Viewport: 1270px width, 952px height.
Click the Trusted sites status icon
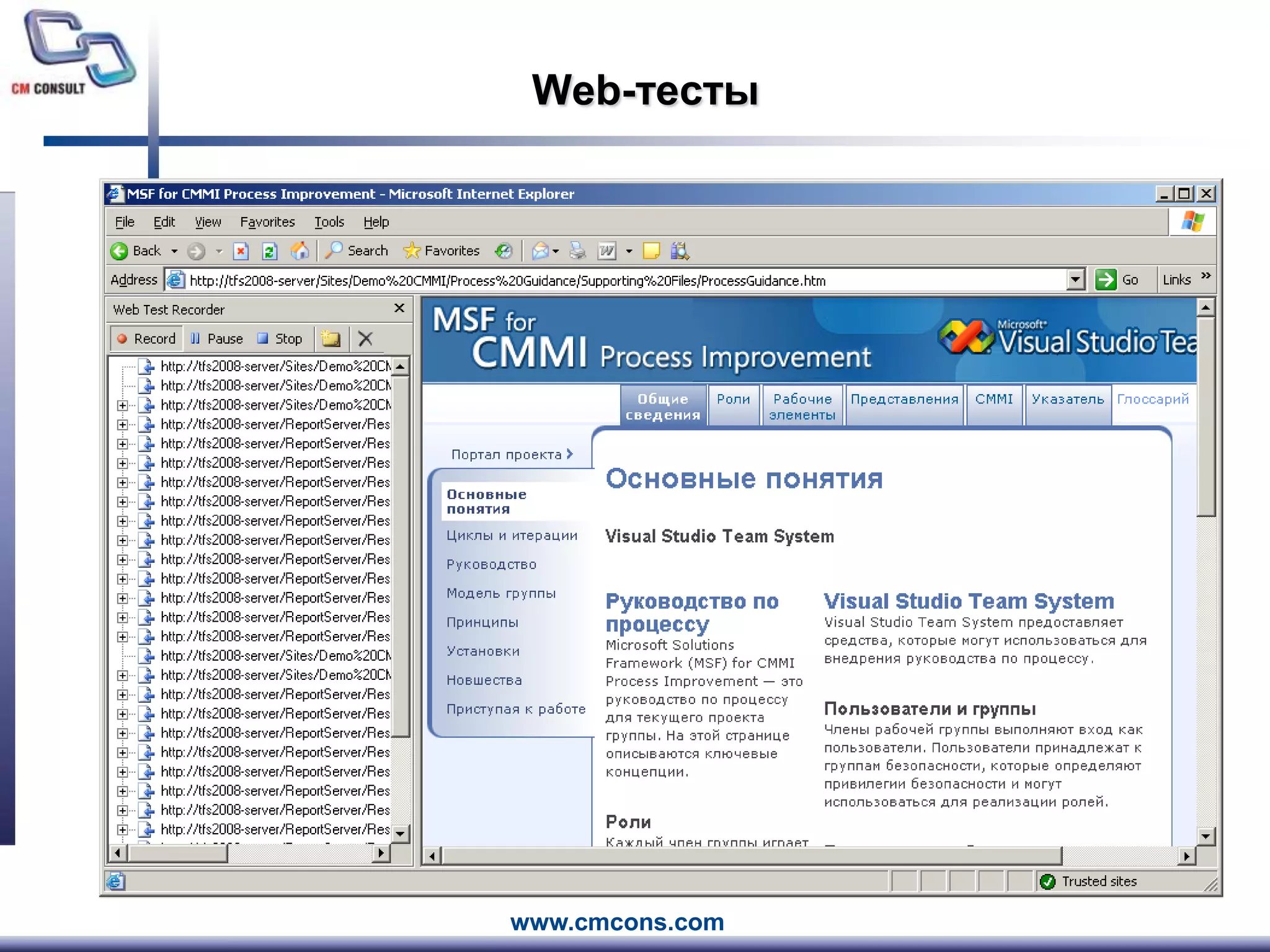click(1047, 881)
